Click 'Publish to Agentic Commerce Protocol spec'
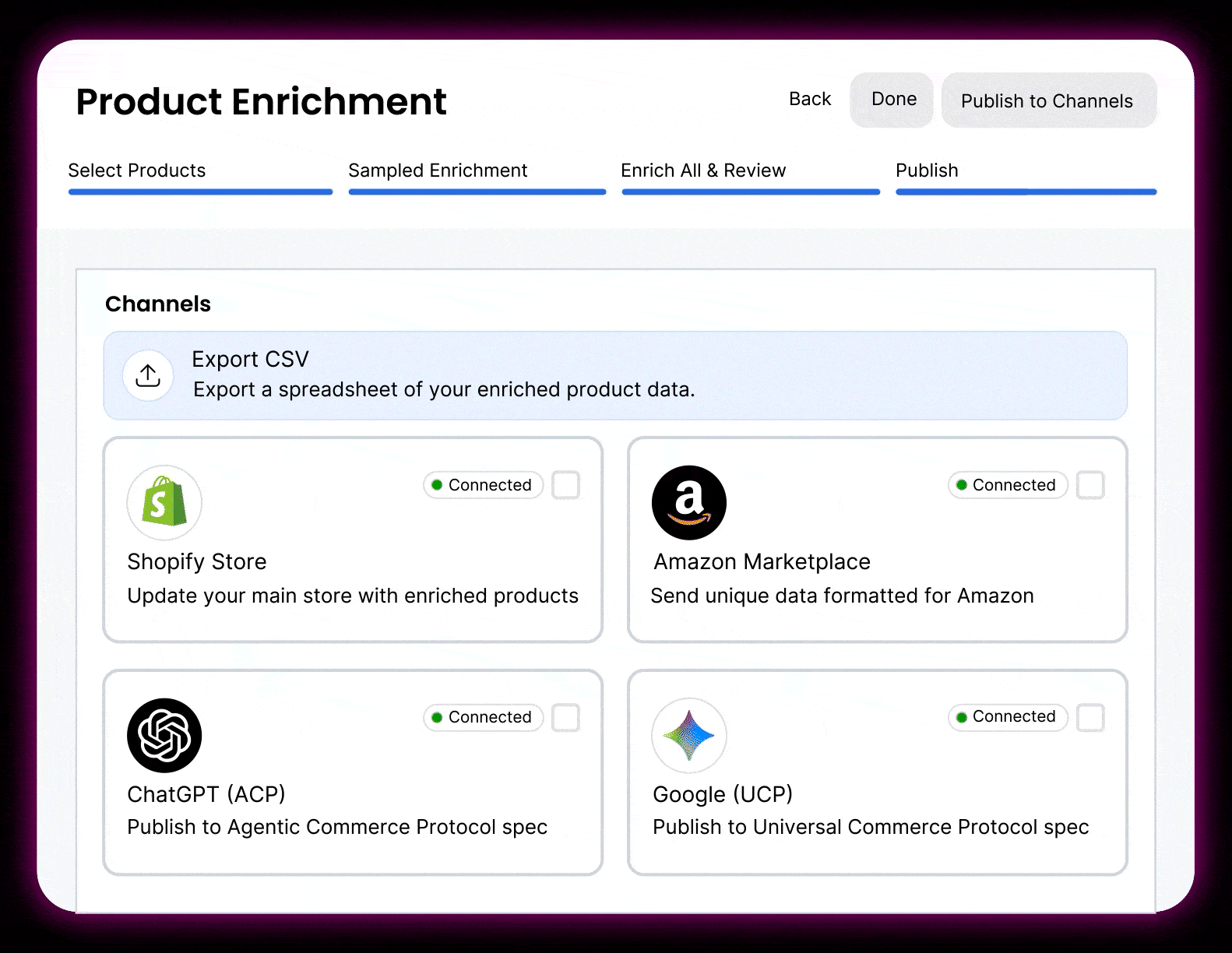Screen dimensions: 1232x953 [x=337, y=827]
